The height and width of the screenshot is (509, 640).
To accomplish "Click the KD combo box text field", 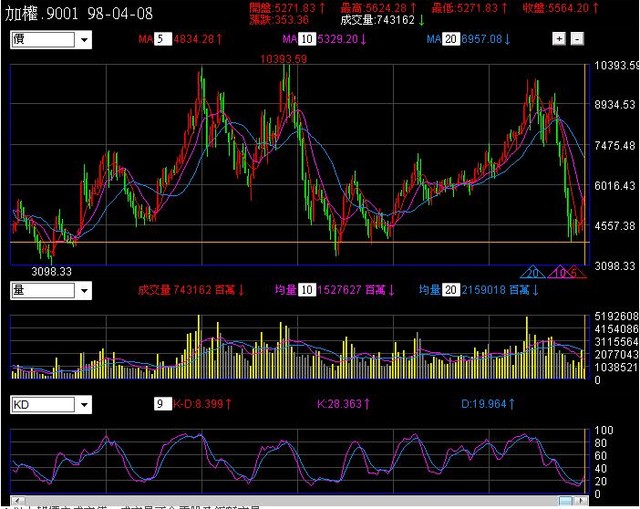I will coord(43,405).
